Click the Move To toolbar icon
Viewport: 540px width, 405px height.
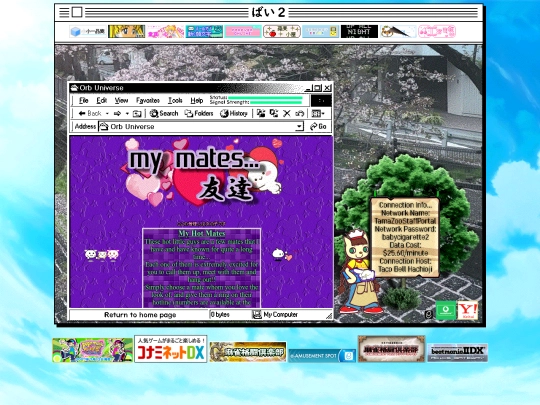coord(261,113)
